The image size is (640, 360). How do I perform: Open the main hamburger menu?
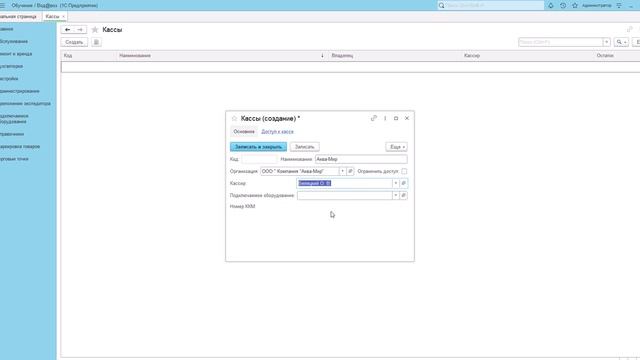tap(2, 5)
